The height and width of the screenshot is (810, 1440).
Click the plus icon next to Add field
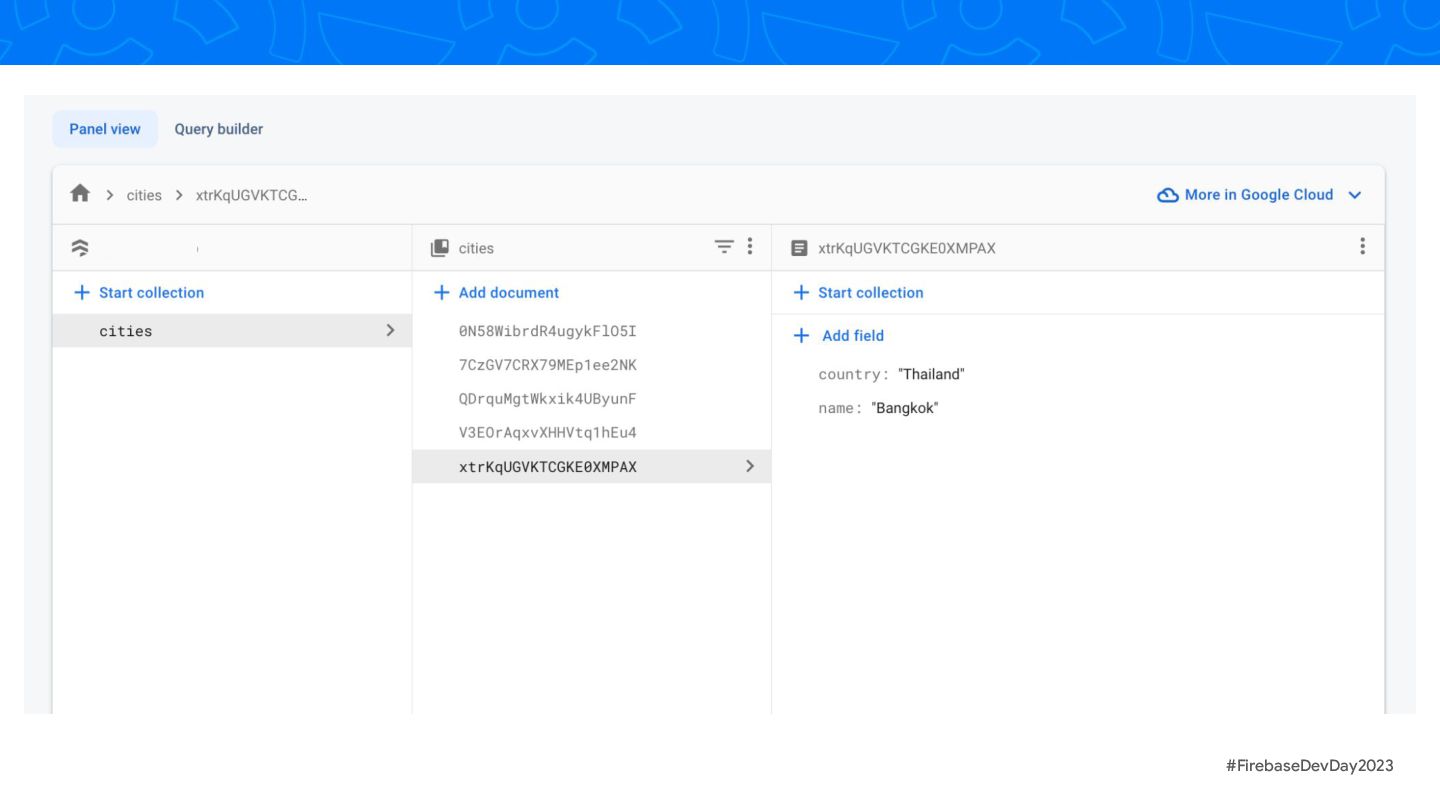(801, 336)
